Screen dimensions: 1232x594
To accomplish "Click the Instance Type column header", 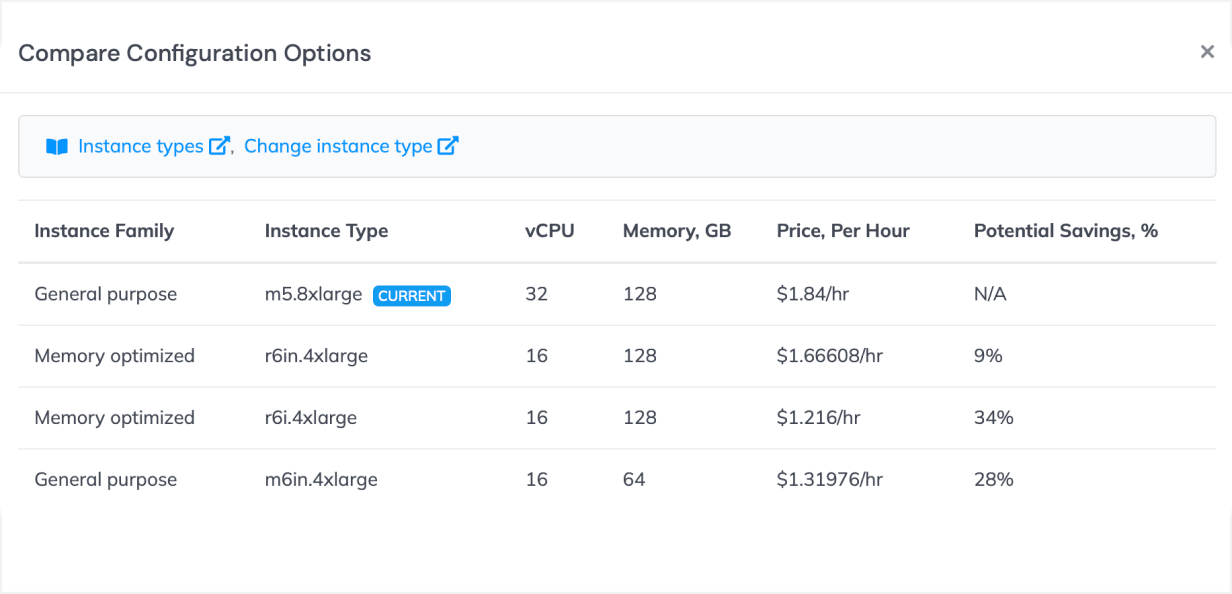I will pos(326,231).
